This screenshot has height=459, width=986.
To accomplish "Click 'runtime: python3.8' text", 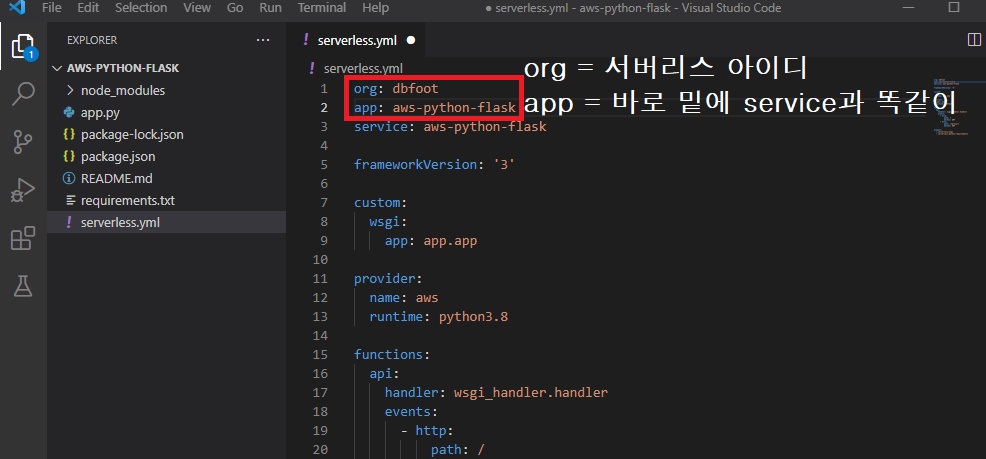I will click(x=438, y=316).
